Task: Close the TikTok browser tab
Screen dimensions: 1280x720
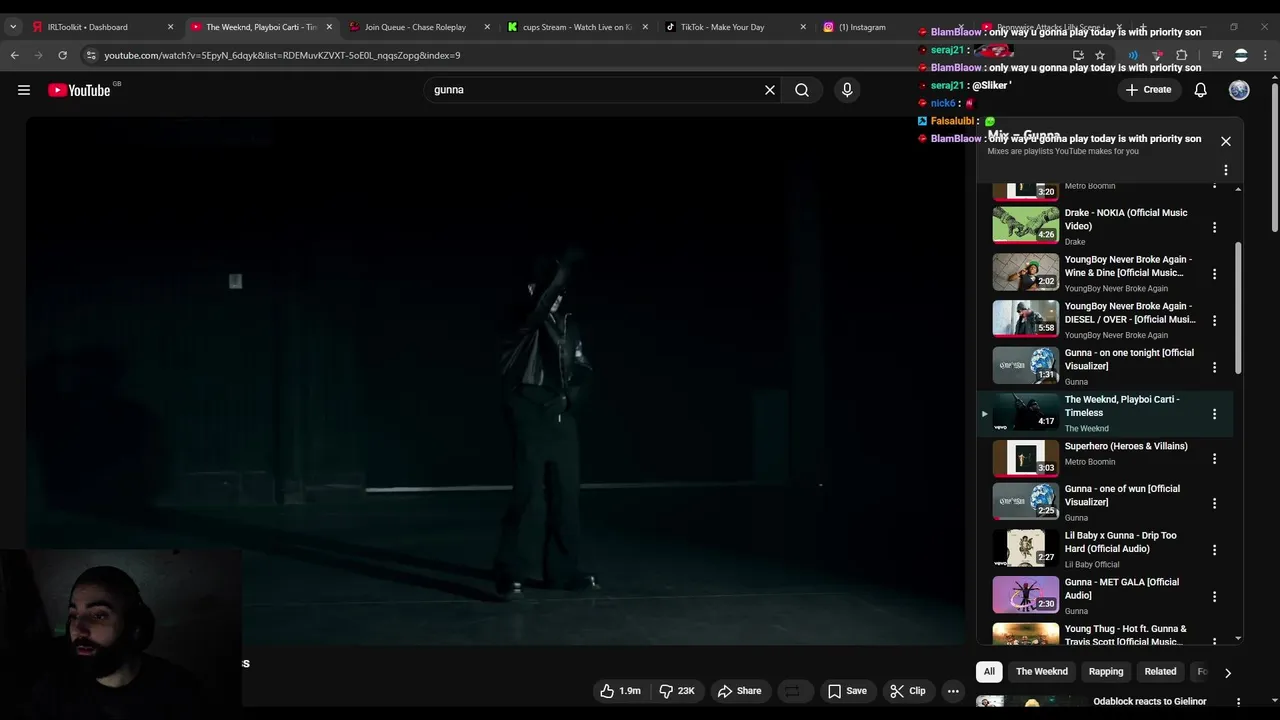Action: (803, 27)
